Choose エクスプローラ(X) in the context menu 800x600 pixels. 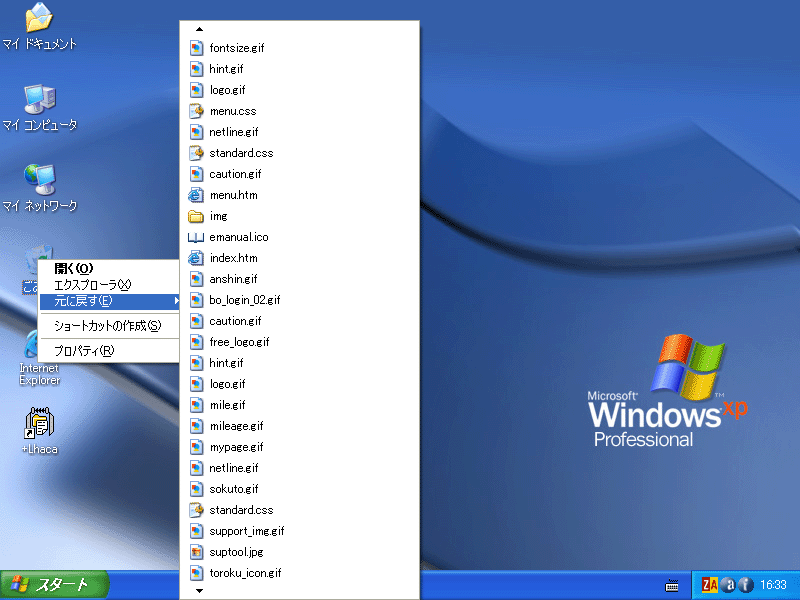pyautogui.click(x=109, y=285)
